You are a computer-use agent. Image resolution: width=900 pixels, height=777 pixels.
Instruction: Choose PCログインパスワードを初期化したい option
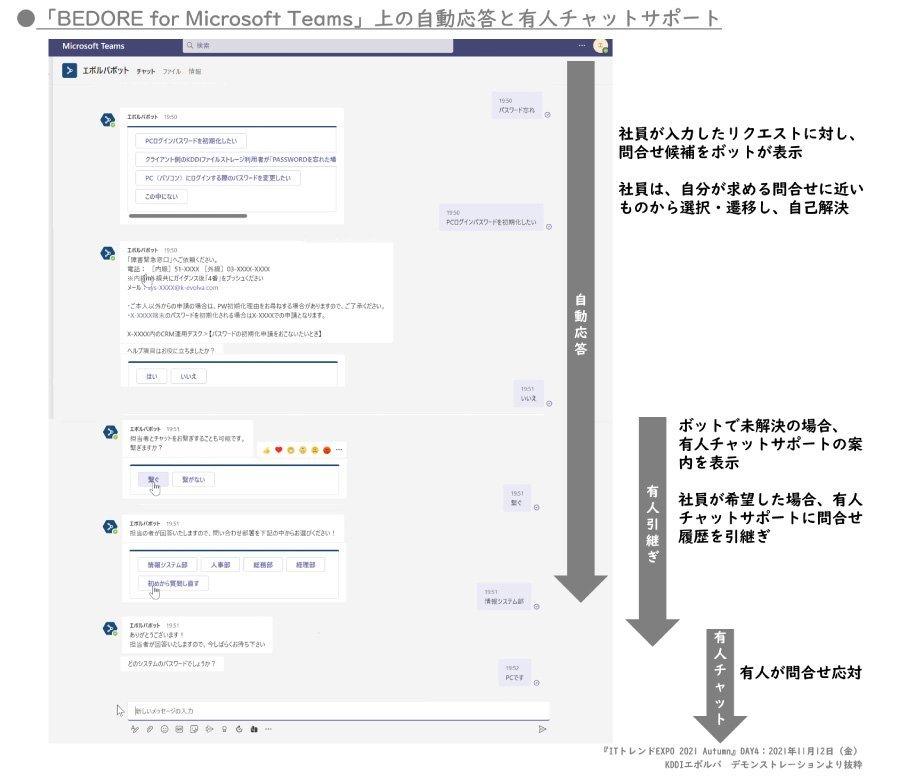(x=191, y=141)
